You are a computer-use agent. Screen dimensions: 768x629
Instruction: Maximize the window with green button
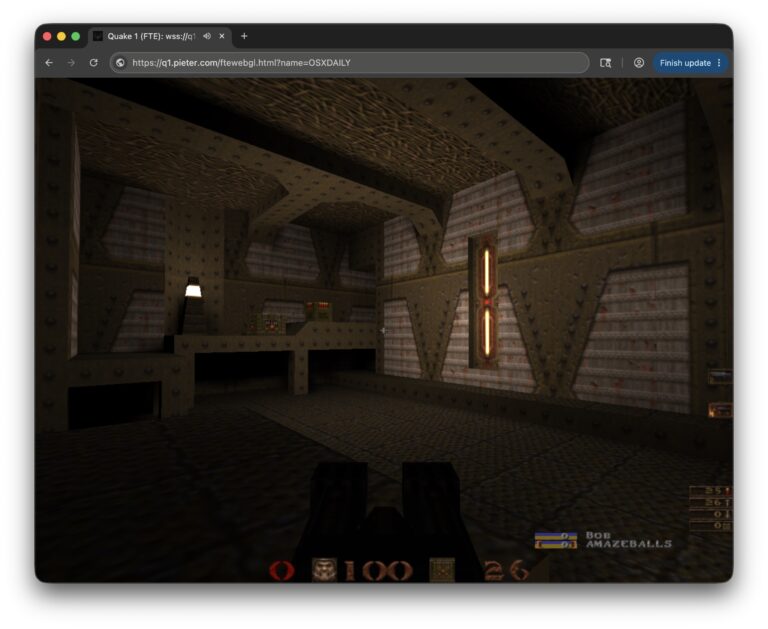coord(75,36)
